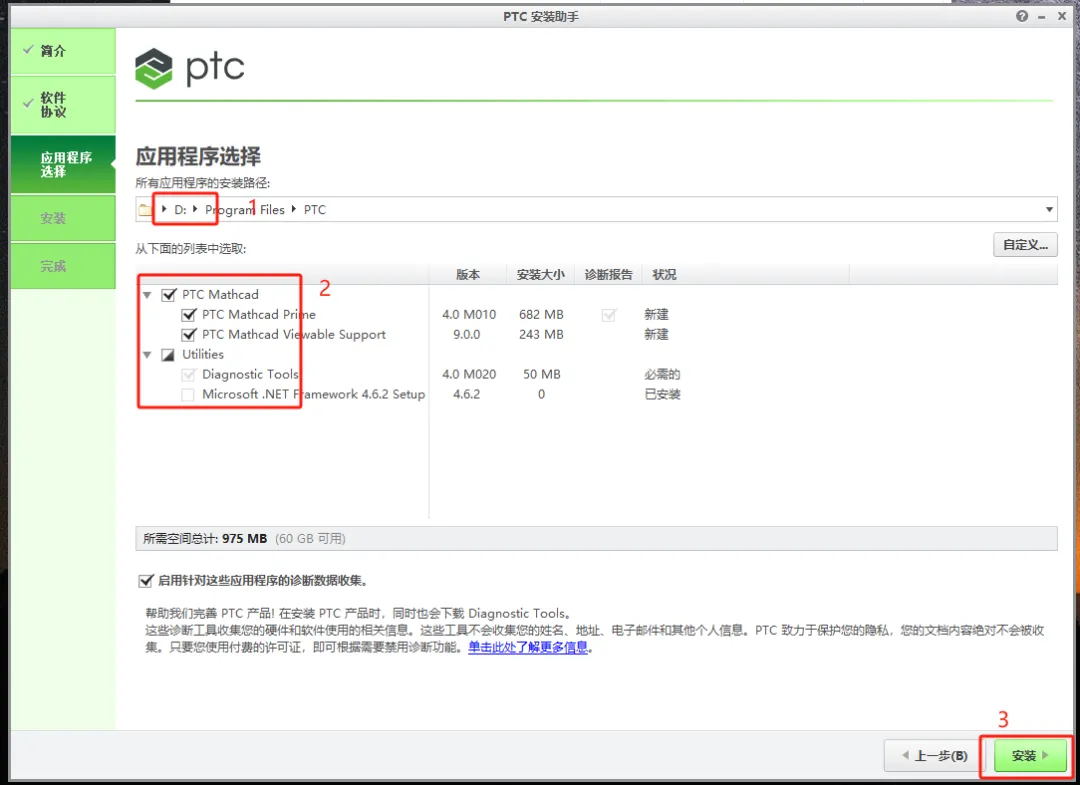Viewport: 1080px width, 785px height.
Task: Toggle the PTC Mathcad group checkbox
Action: [x=168, y=295]
